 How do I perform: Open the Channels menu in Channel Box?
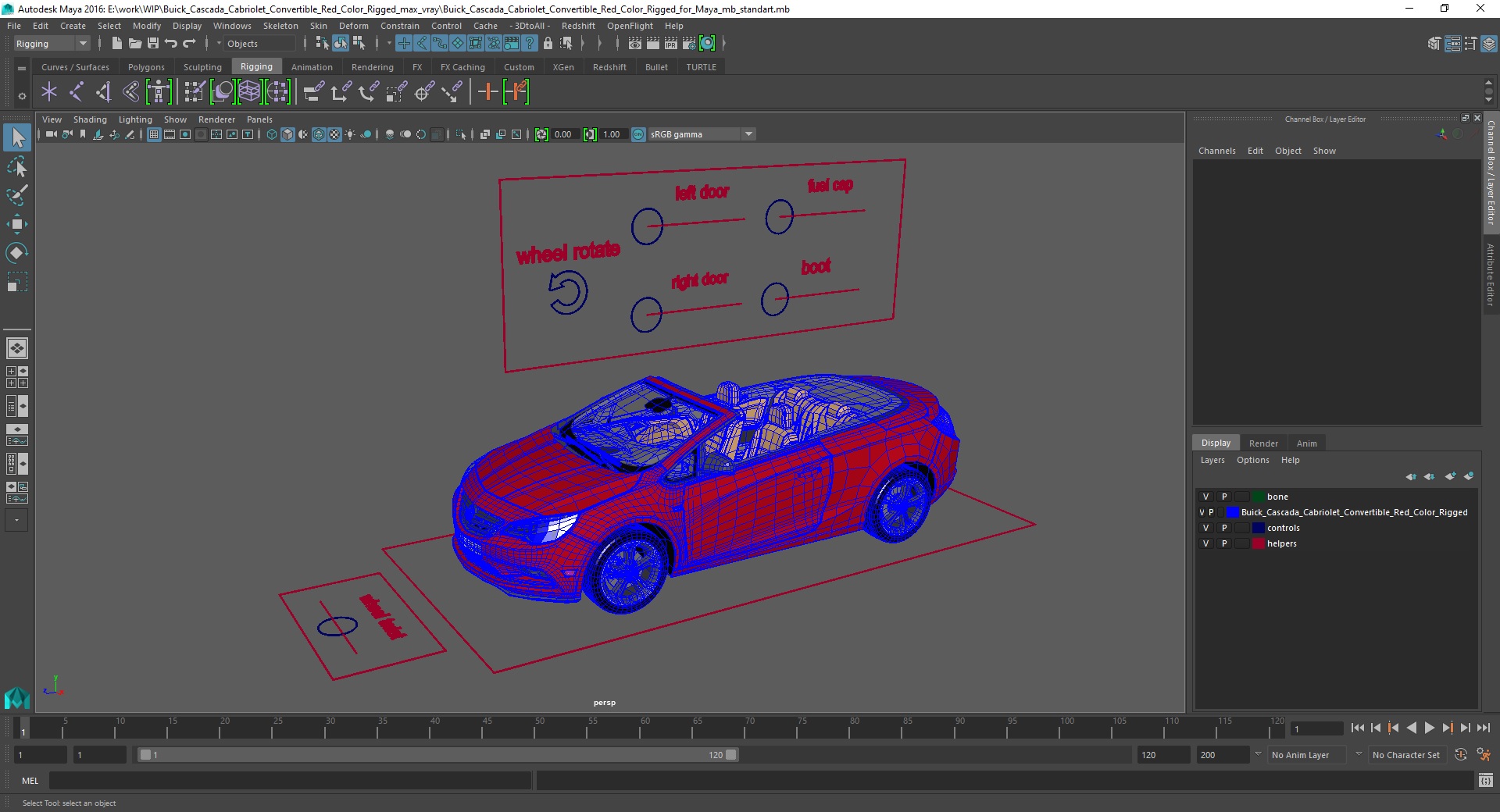point(1217,151)
